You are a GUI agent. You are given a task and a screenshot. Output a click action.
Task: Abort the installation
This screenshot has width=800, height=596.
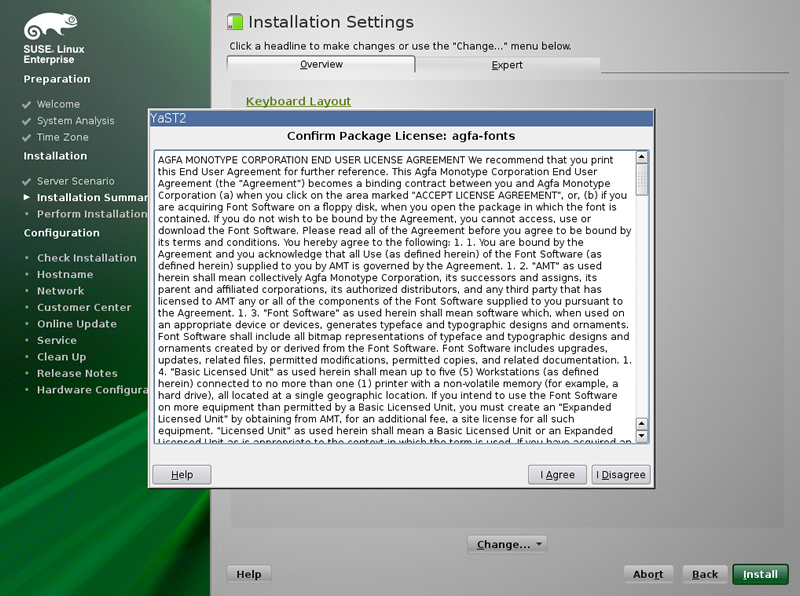[x=648, y=574]
